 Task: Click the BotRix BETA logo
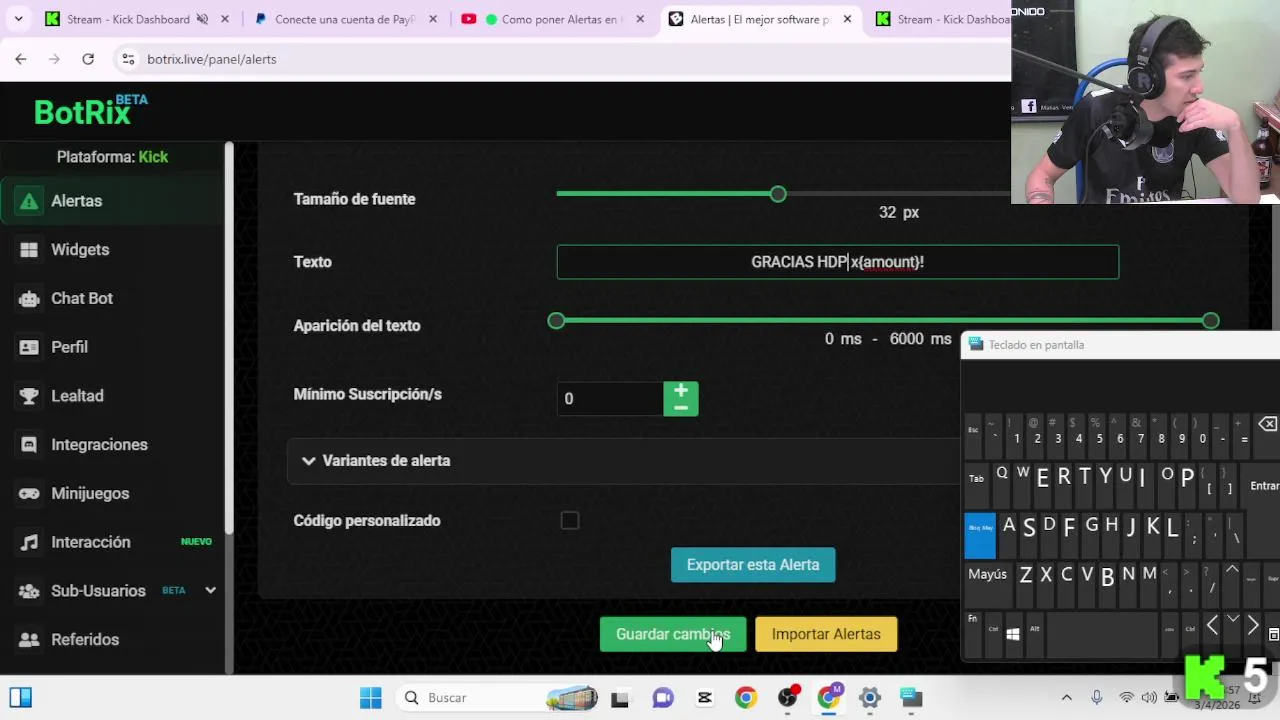pos(91,110)
